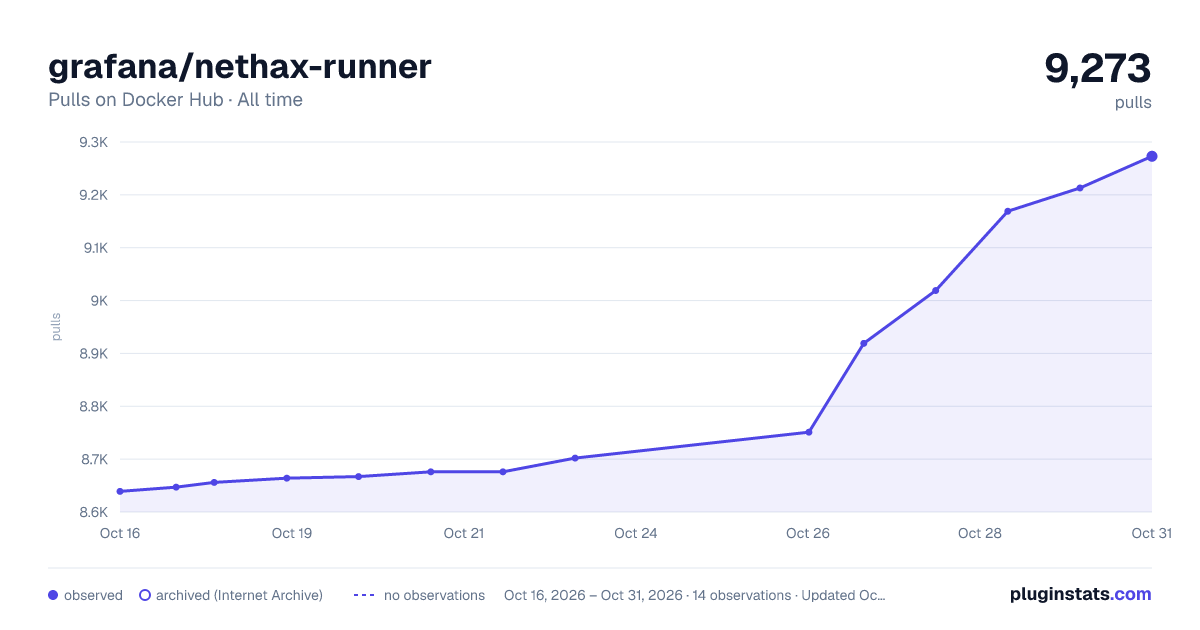Viewport: 1200px width, 630px height.
Task: Click the "observed" legend label
Action: pyautogui.click(x=93, y=595)
